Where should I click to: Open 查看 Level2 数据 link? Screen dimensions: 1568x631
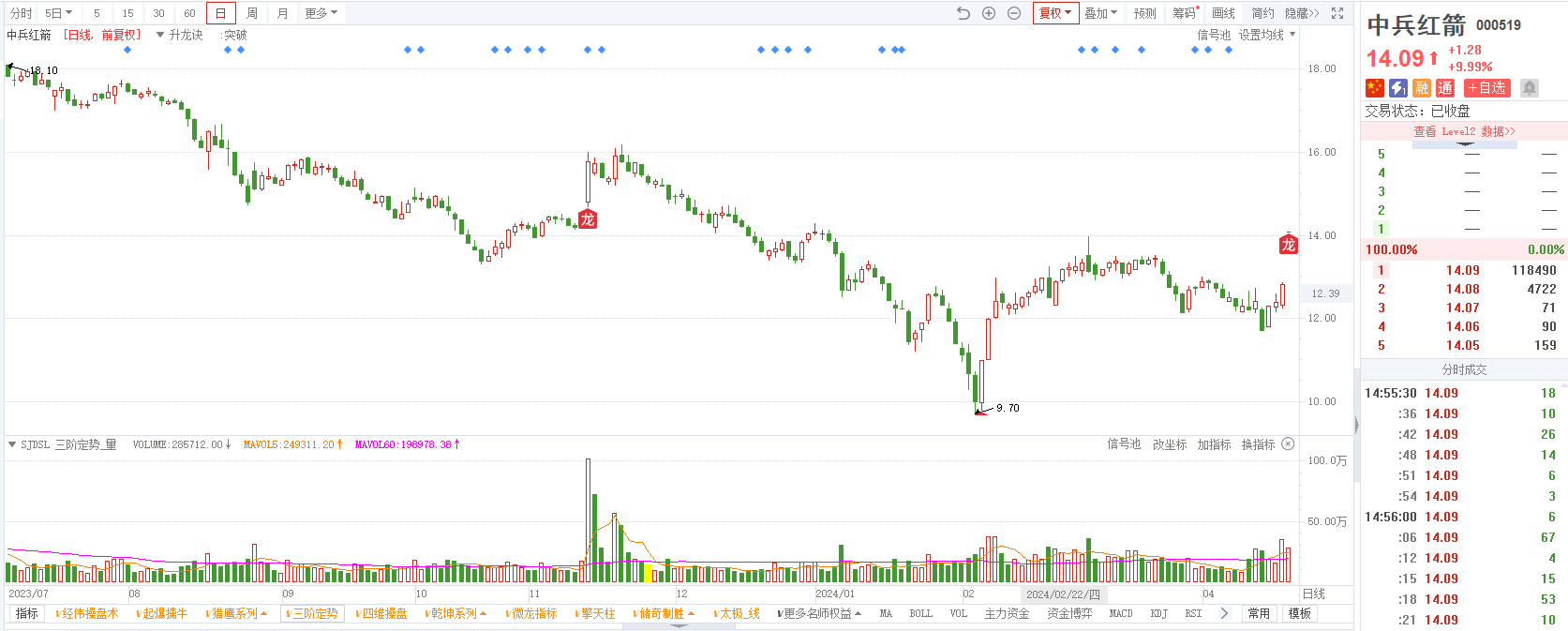click(1464, 131)
